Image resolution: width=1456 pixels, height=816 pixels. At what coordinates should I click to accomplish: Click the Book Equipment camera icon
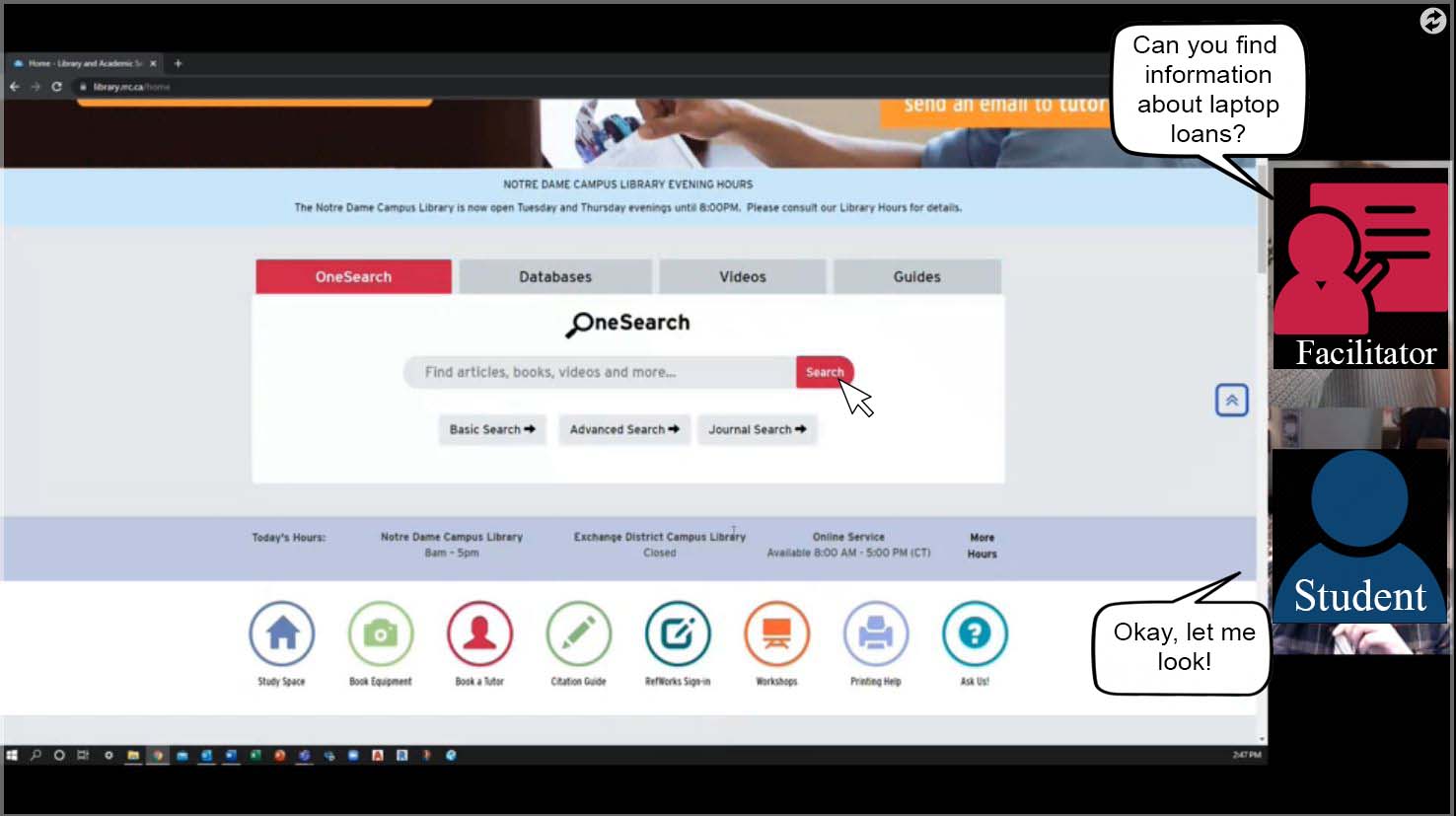(381, 633)
